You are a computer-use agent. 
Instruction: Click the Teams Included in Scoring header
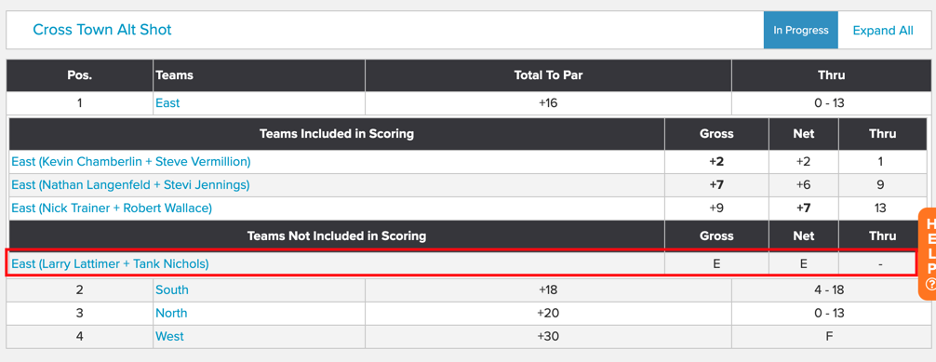click(337, 134)
